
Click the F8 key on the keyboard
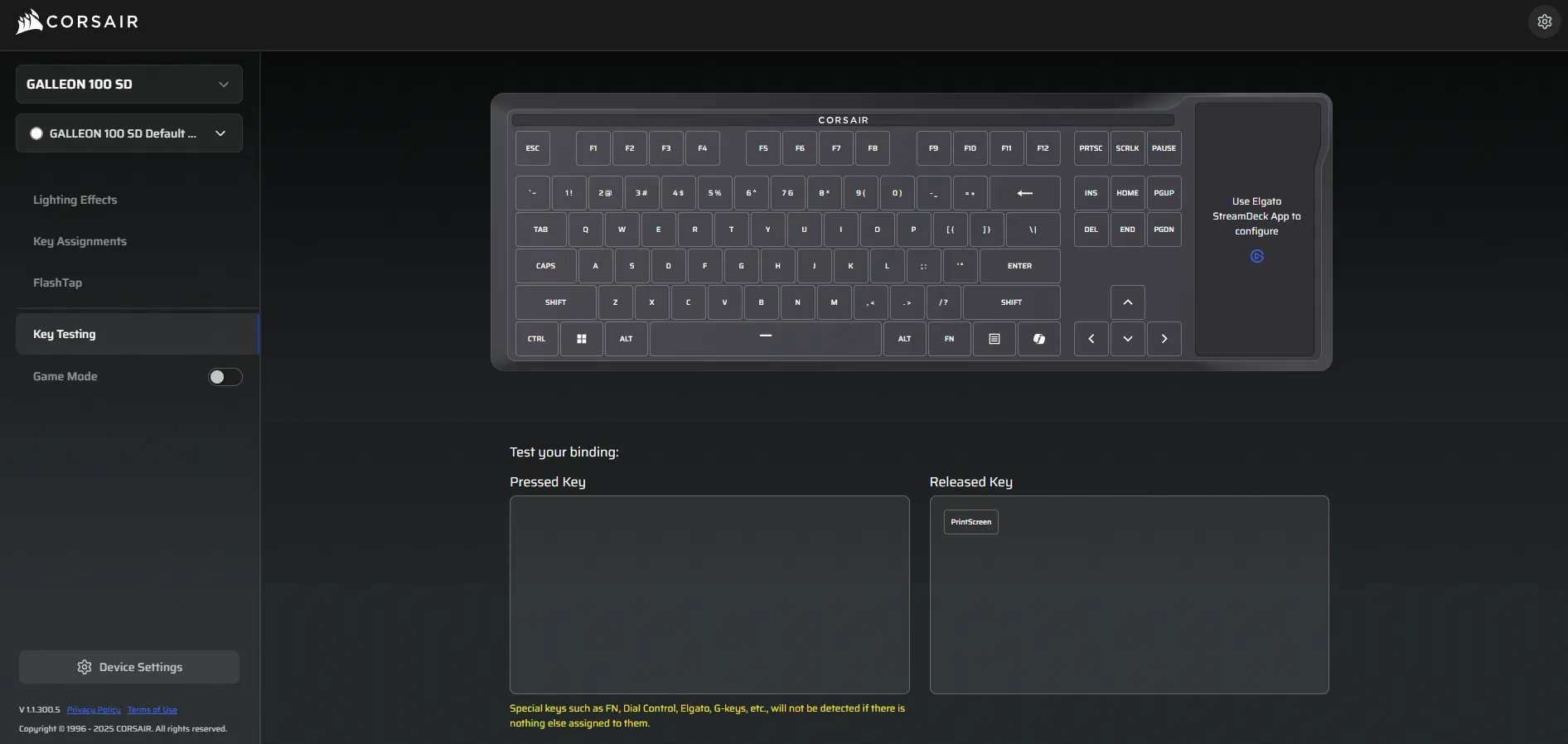pyautogui.click(x=873, y=148)
